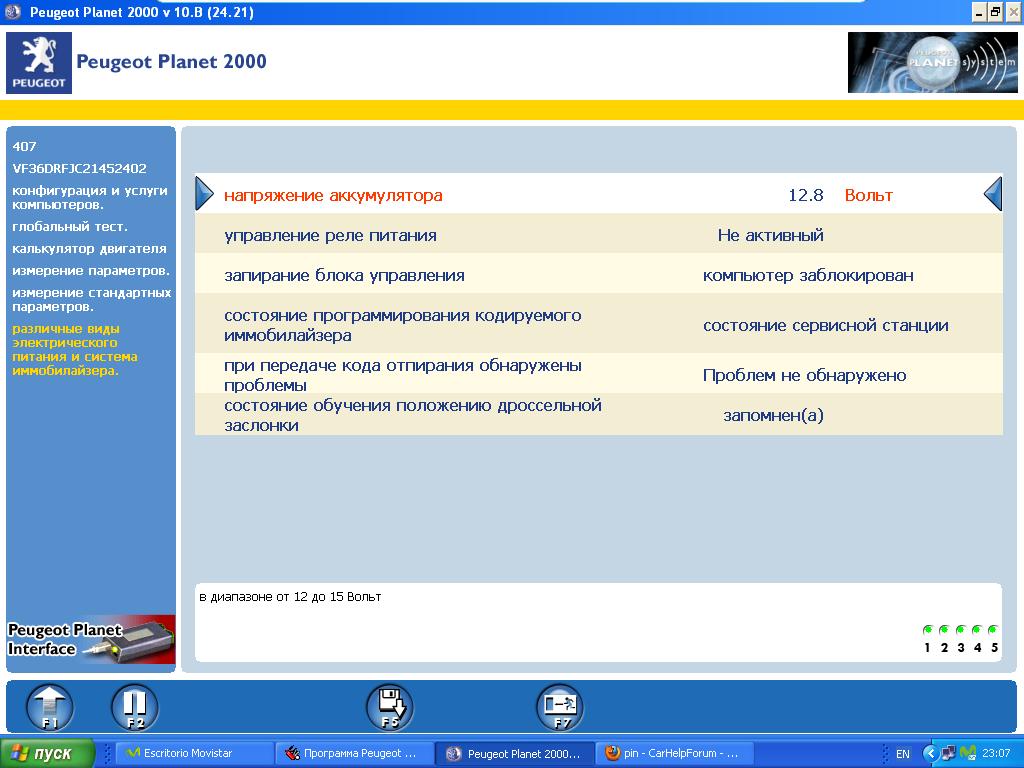The height and width of the screenshot is (768, 1024).
Task: Click green indicator light number 3
Action: [x=961, y=630]
